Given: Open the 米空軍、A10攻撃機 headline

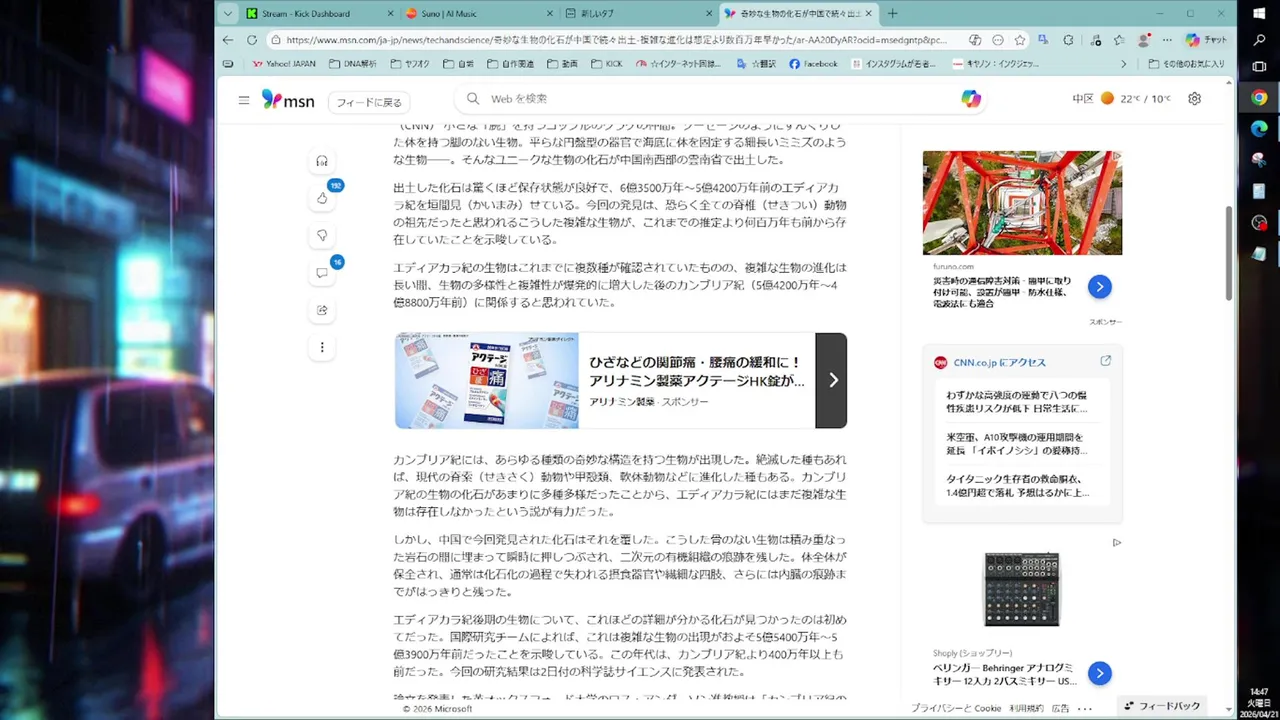Looking at the screenshot, I should click(x=1017, y=444).
